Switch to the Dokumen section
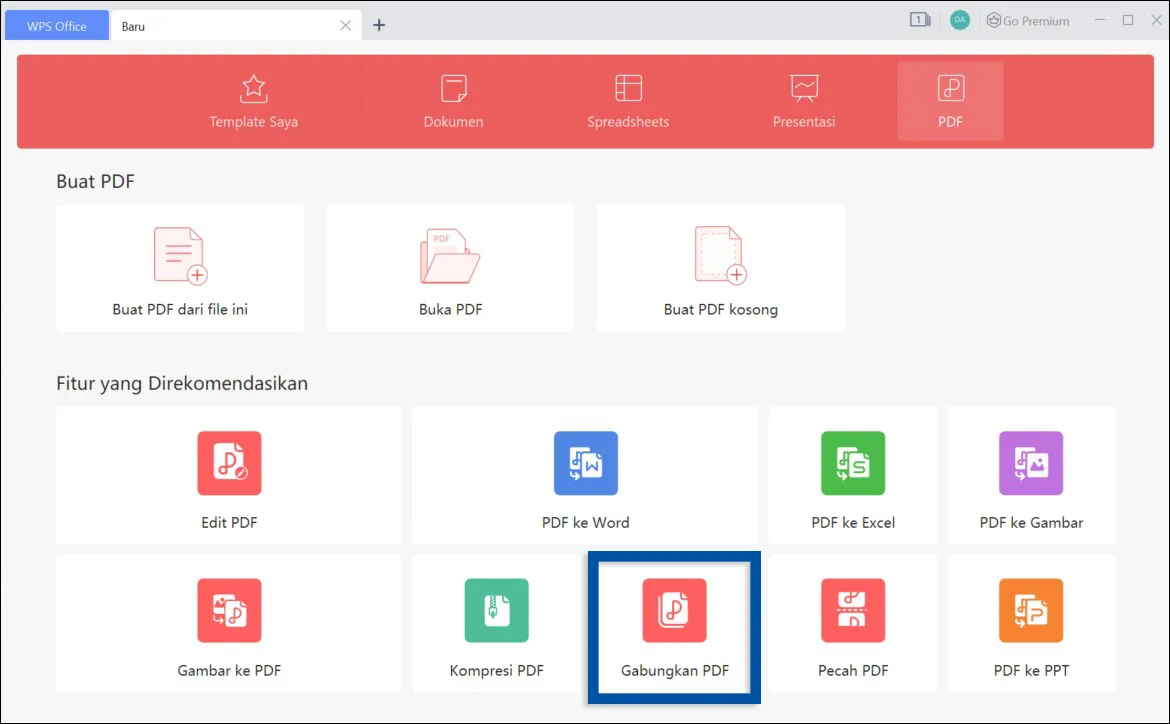Screen dimensions: 1170x724 (x=453, y=100)
